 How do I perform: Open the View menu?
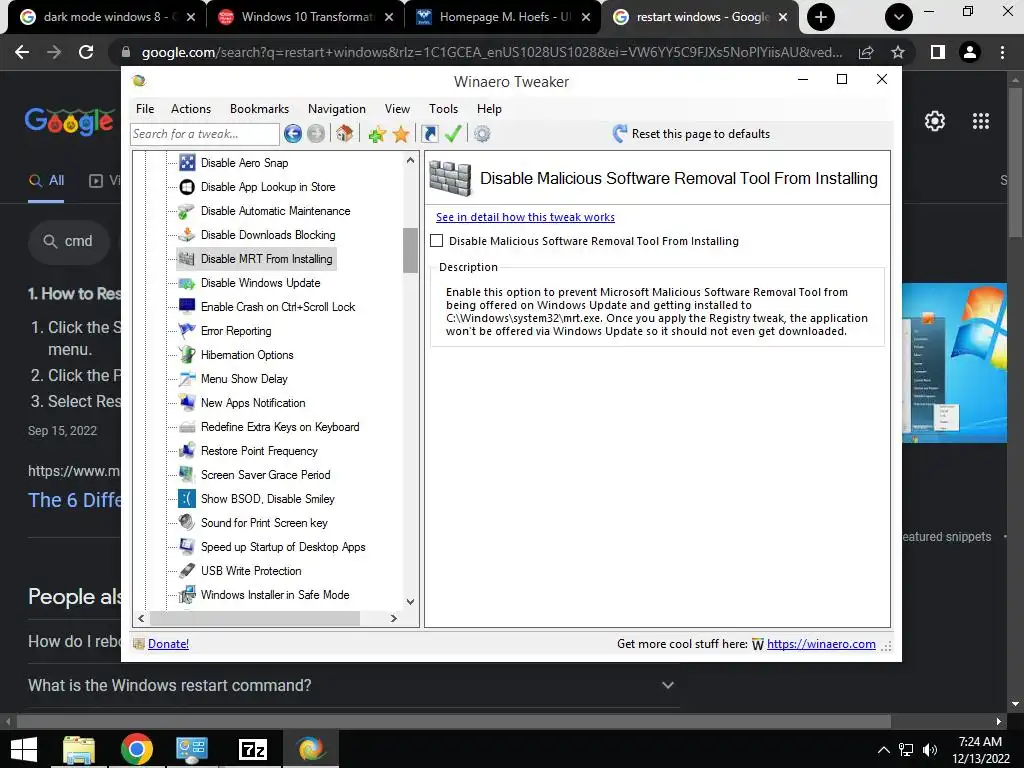coord(397,109)
